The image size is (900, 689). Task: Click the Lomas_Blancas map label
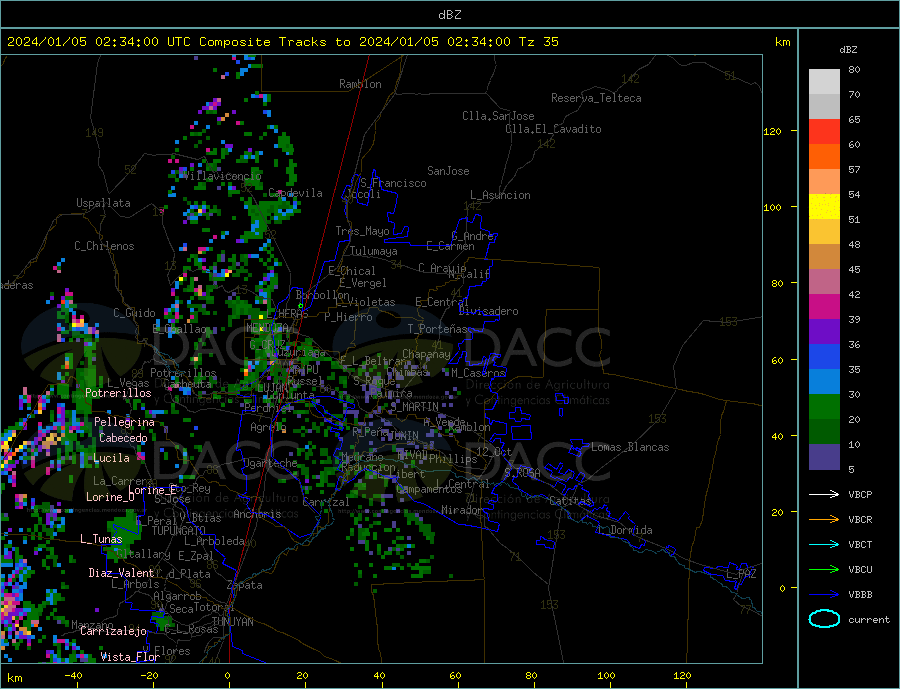pyautogui.click(x=630, y=447)
